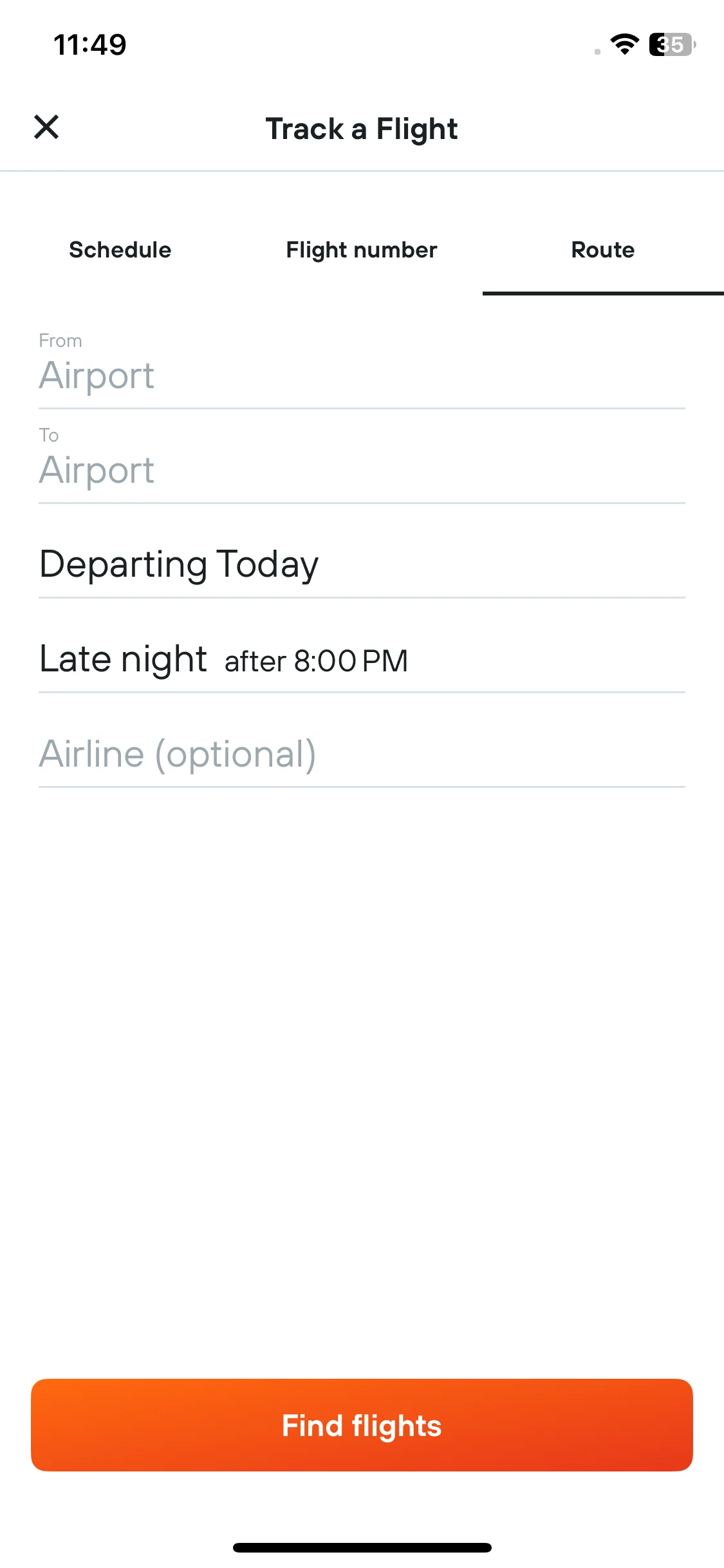
Task: Tap the after 8:00 PM text
Action: [316, 661]
